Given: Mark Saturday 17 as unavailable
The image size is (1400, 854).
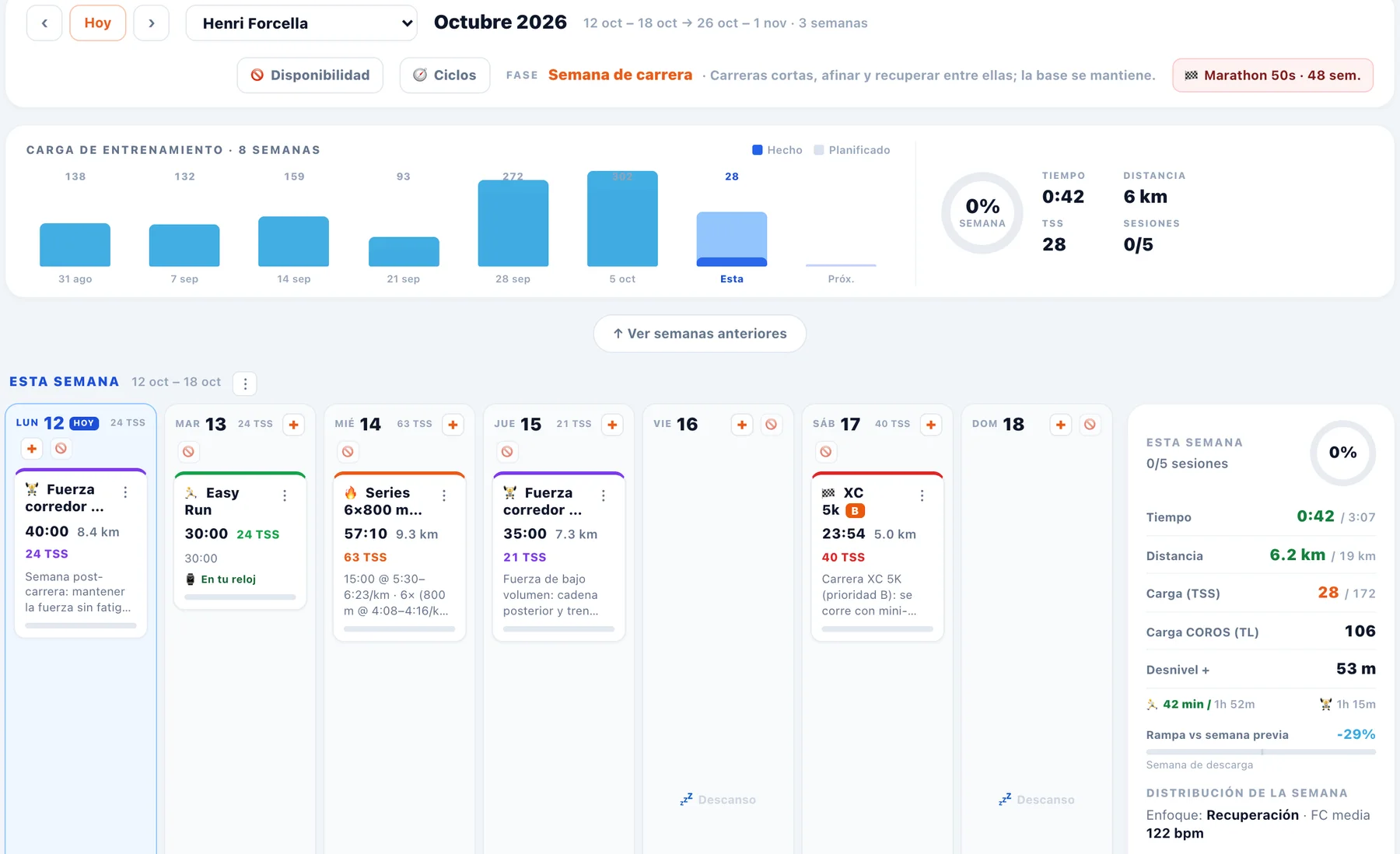Looking at the screenshot, I should click(x=826, y=451).
